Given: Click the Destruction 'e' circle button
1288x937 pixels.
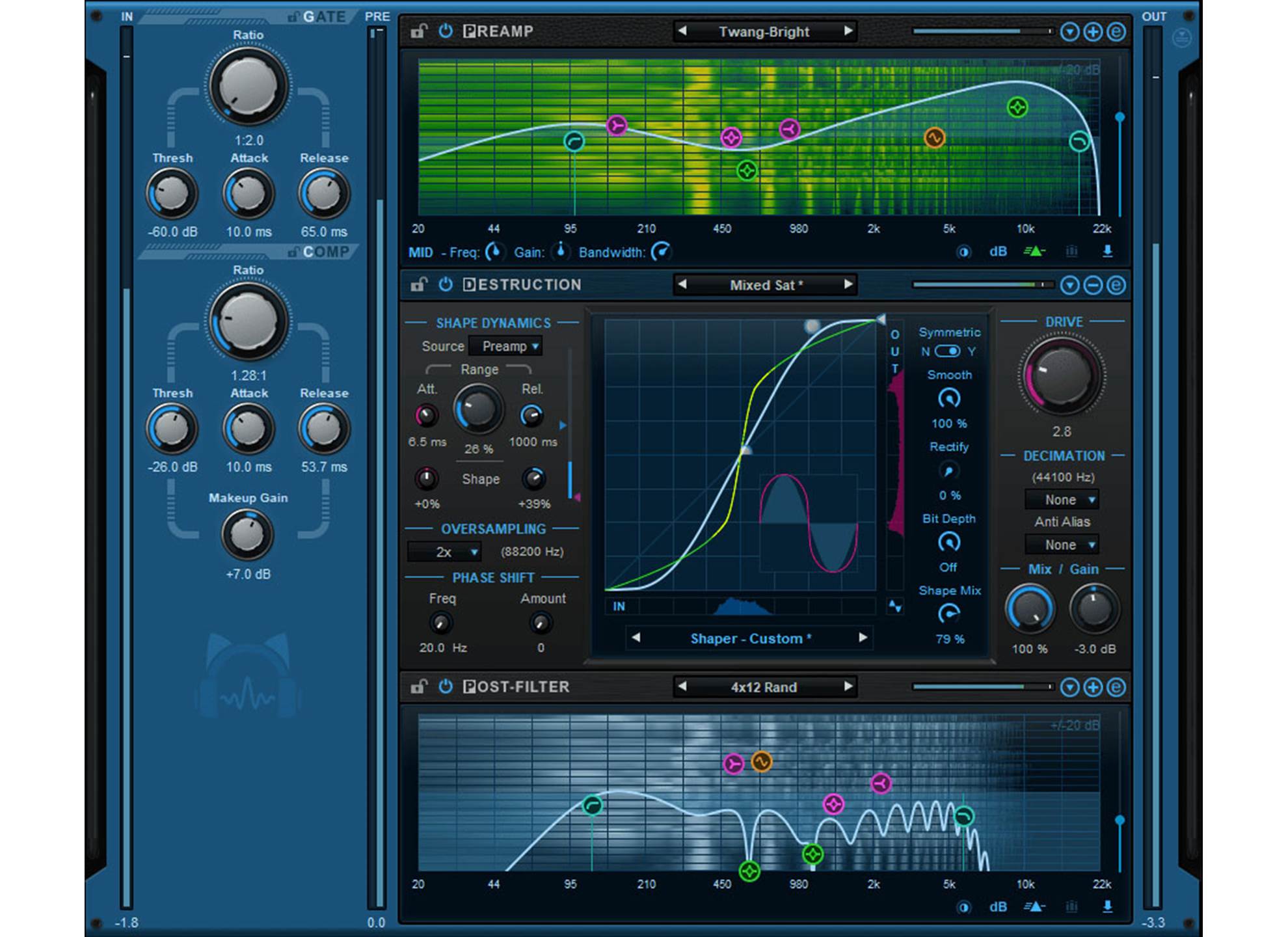Looking at the screenshot, I should click(x=1116, y=285).
